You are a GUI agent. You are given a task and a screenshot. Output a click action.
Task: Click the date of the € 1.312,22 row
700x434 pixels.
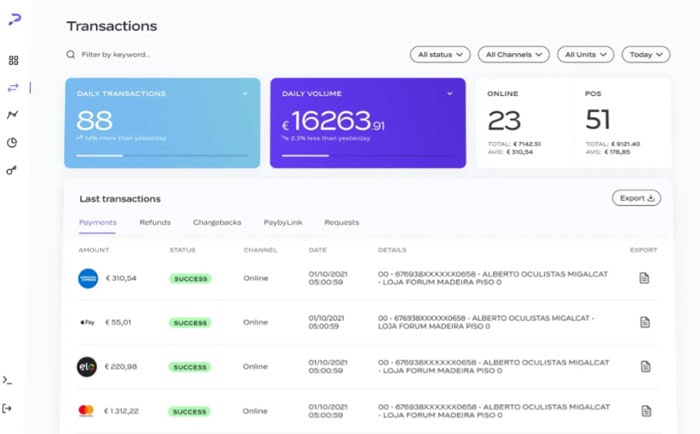328,411
